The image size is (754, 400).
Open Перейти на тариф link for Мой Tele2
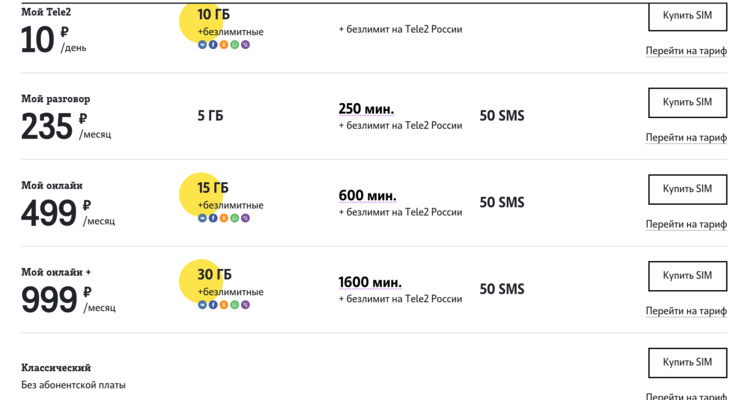tap(686, 51)
